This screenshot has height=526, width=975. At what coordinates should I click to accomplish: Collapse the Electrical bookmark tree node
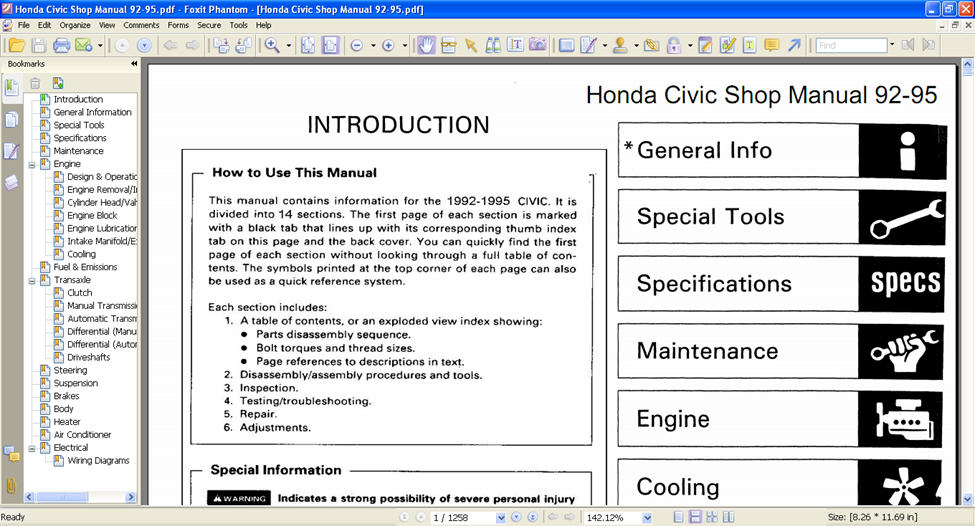(x=32, y=448)
